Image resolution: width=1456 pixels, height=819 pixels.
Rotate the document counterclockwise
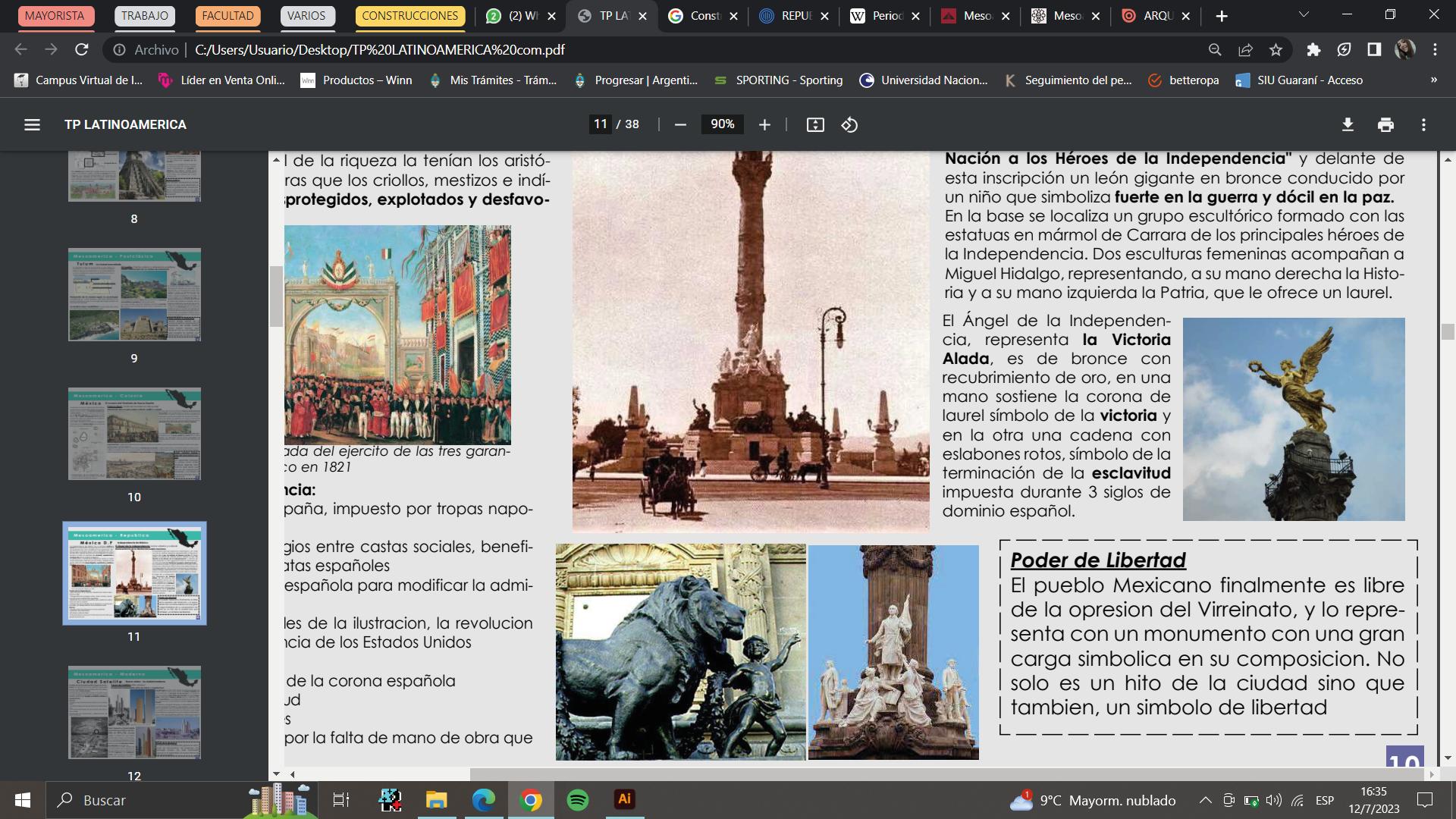[x=849, y=124]
